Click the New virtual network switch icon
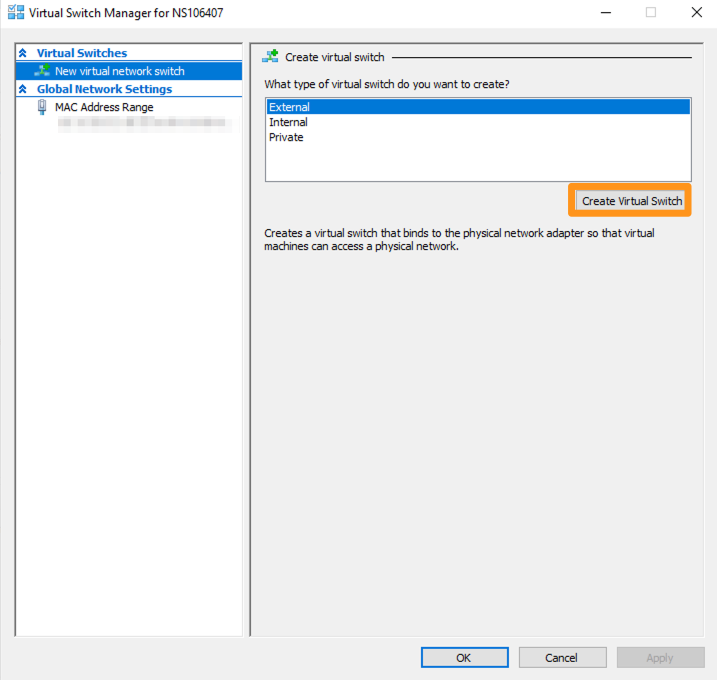717x680 pixels. (42, 70)
